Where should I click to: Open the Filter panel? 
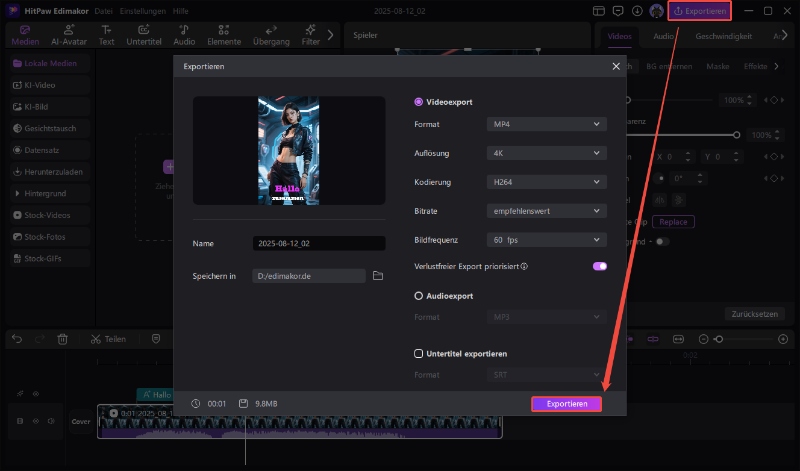(x=310, y=36)
